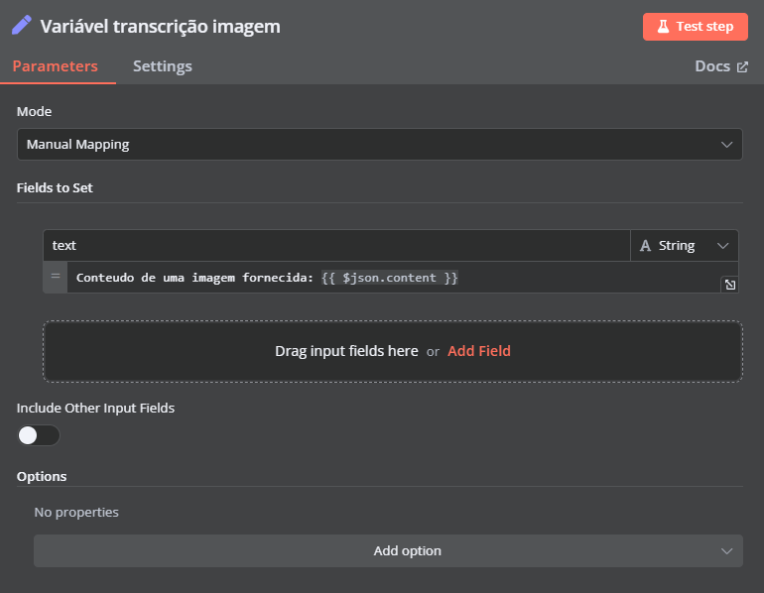This screenshot has width=764, height=593.
Task: Switch to the Settings tab
Action: (x=162, y=66)
